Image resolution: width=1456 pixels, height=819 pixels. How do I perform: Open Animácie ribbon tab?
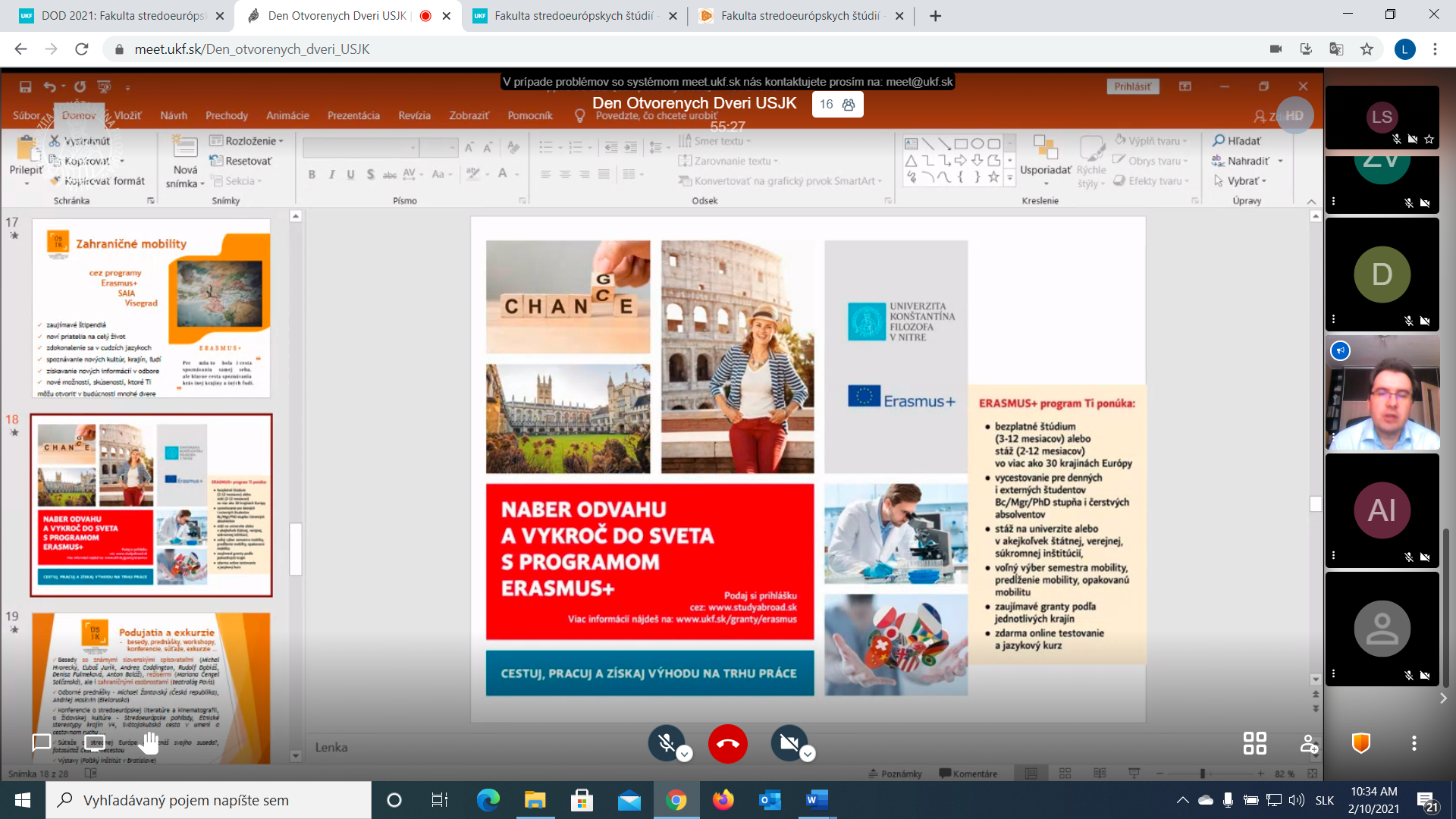point(287,115)
